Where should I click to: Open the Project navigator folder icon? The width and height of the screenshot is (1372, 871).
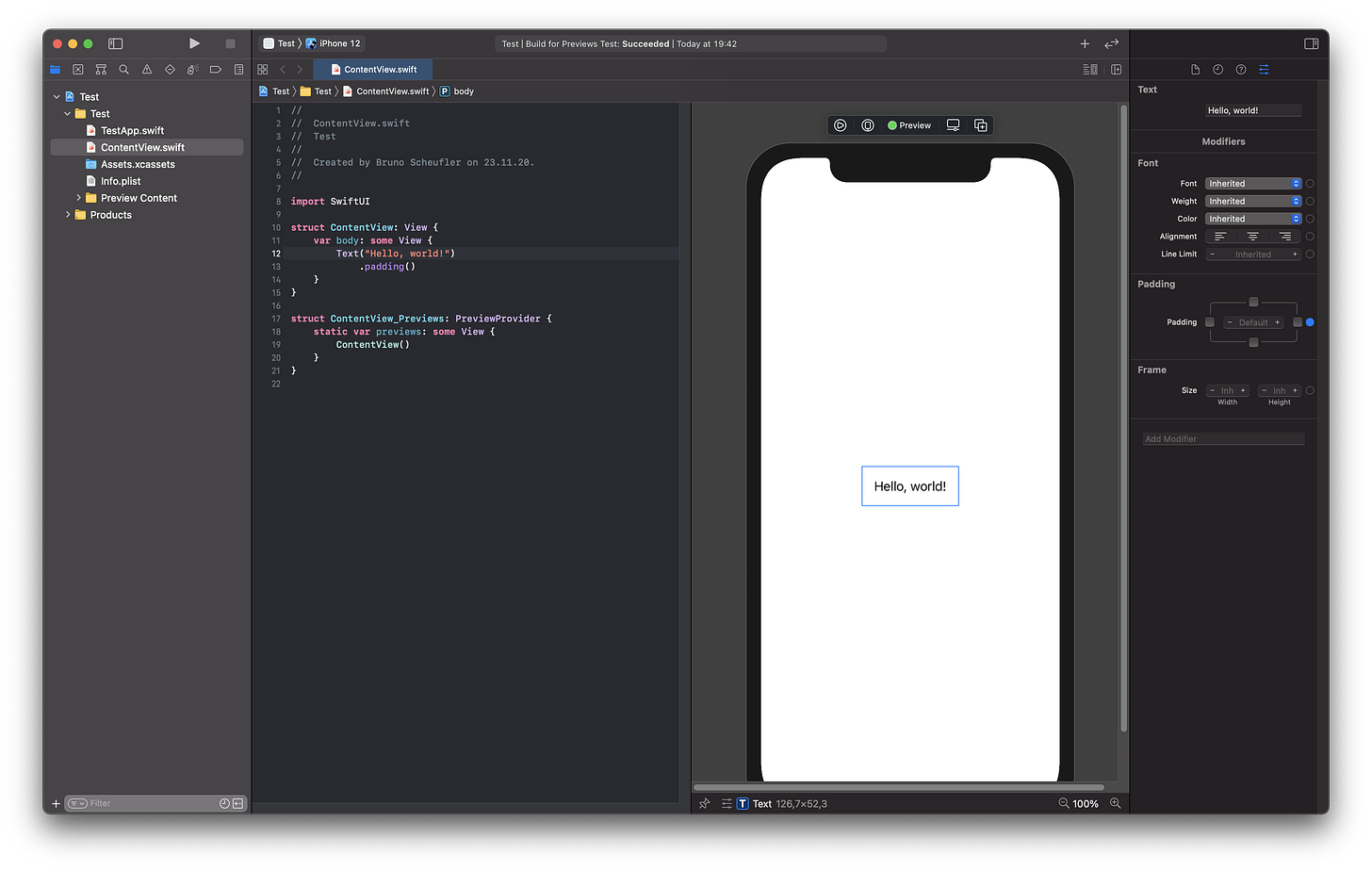pos(55,70)
